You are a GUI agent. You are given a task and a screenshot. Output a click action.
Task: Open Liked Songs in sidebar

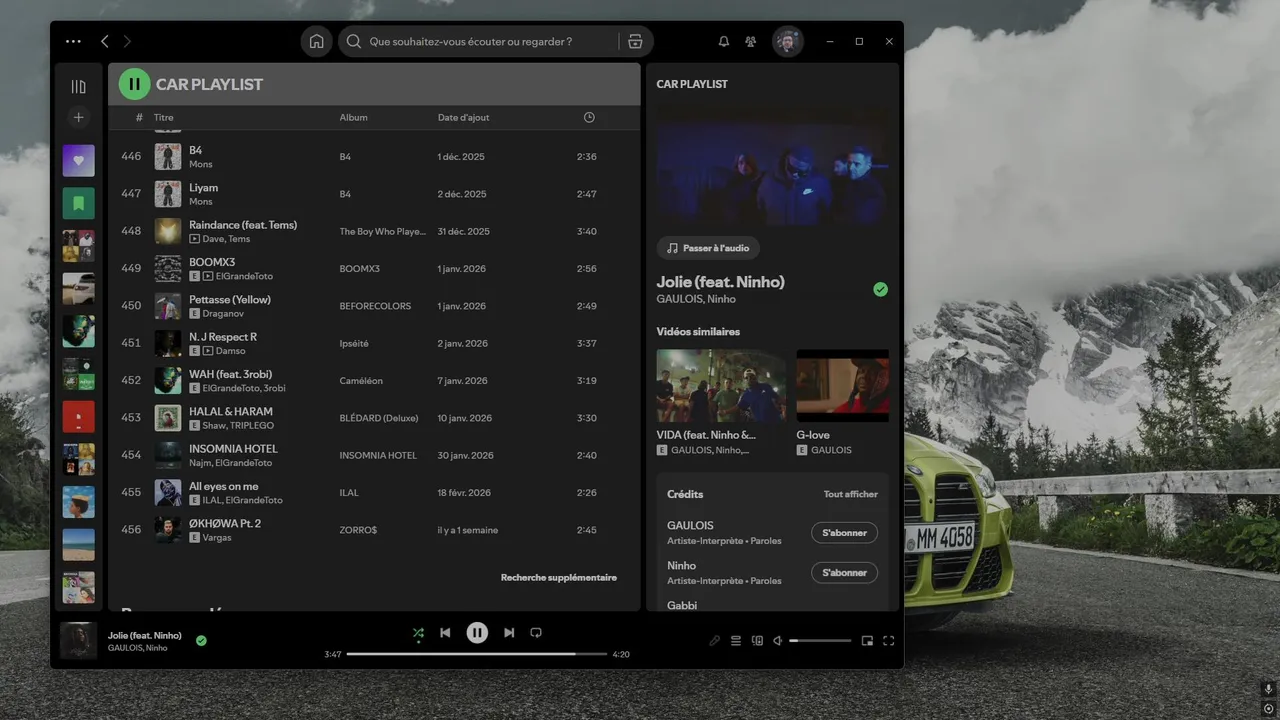click(x=79, y=160)
